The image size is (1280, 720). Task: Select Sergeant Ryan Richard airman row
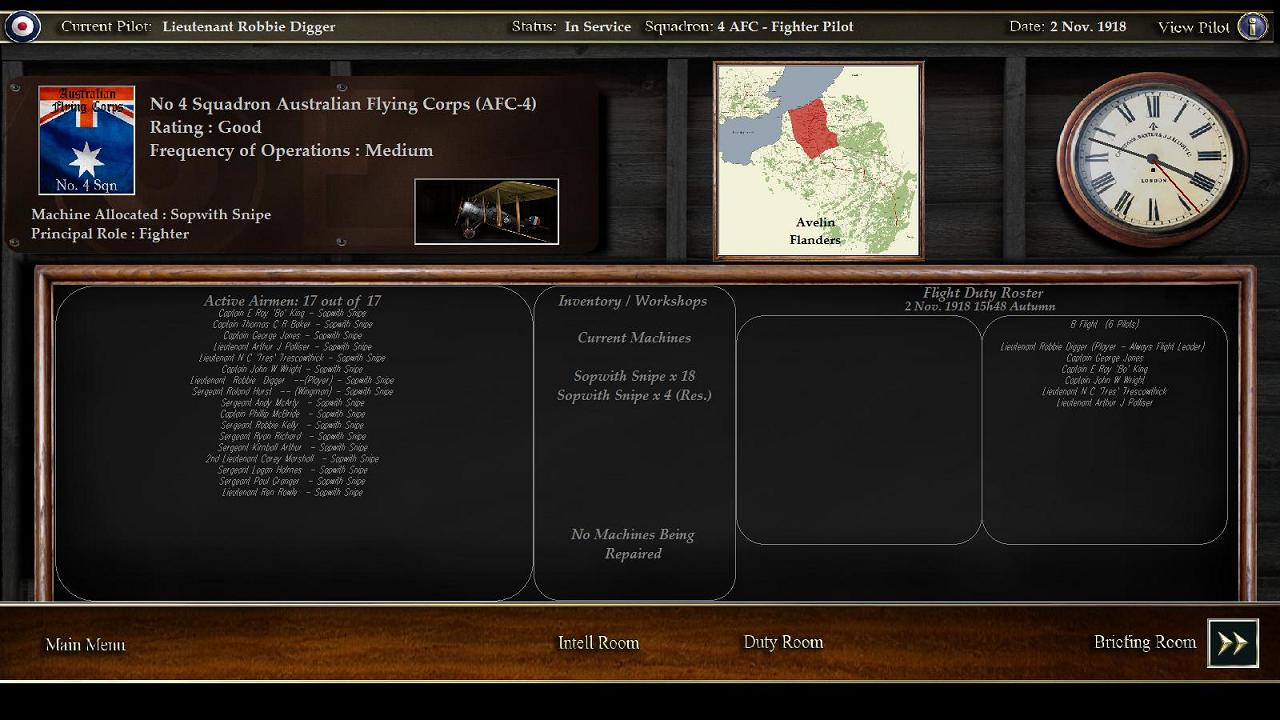click(292, 436)
